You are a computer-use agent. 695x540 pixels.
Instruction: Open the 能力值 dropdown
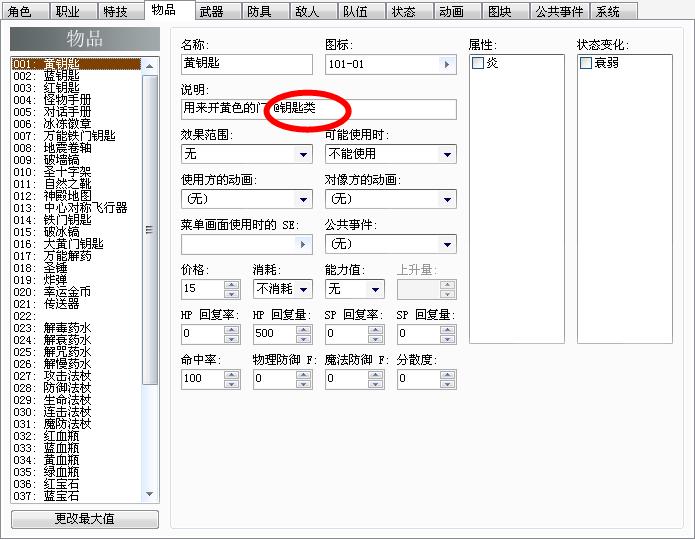[375, 290]
